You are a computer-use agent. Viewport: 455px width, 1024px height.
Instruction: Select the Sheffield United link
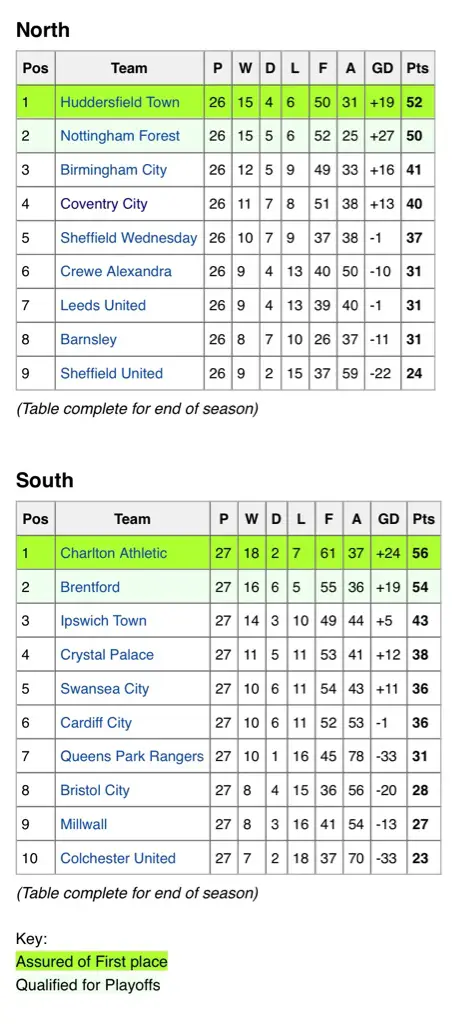pos(112,374)
